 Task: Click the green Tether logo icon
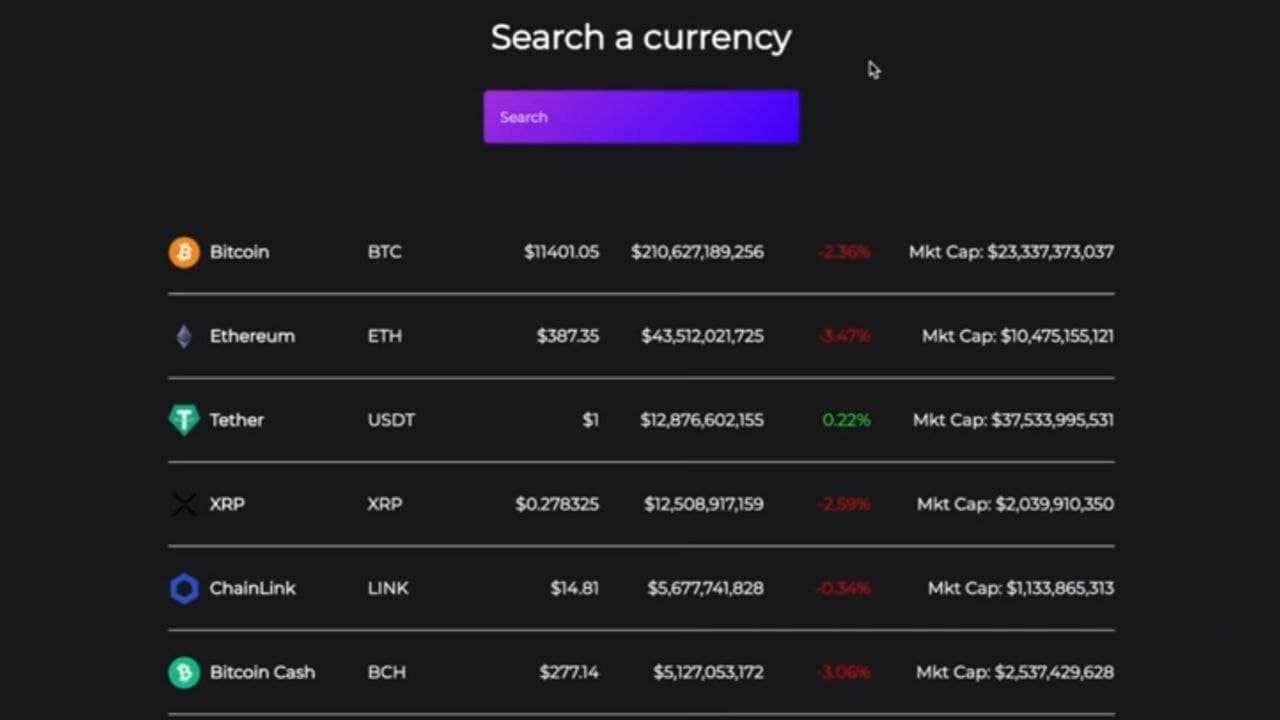184,420
